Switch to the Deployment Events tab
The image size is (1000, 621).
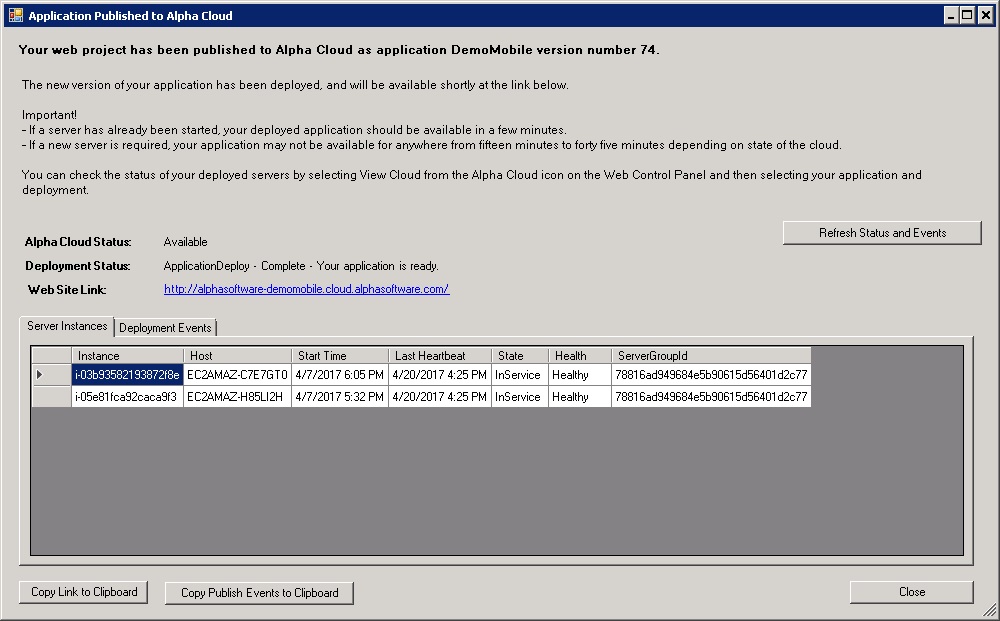(x=165, y=328)
